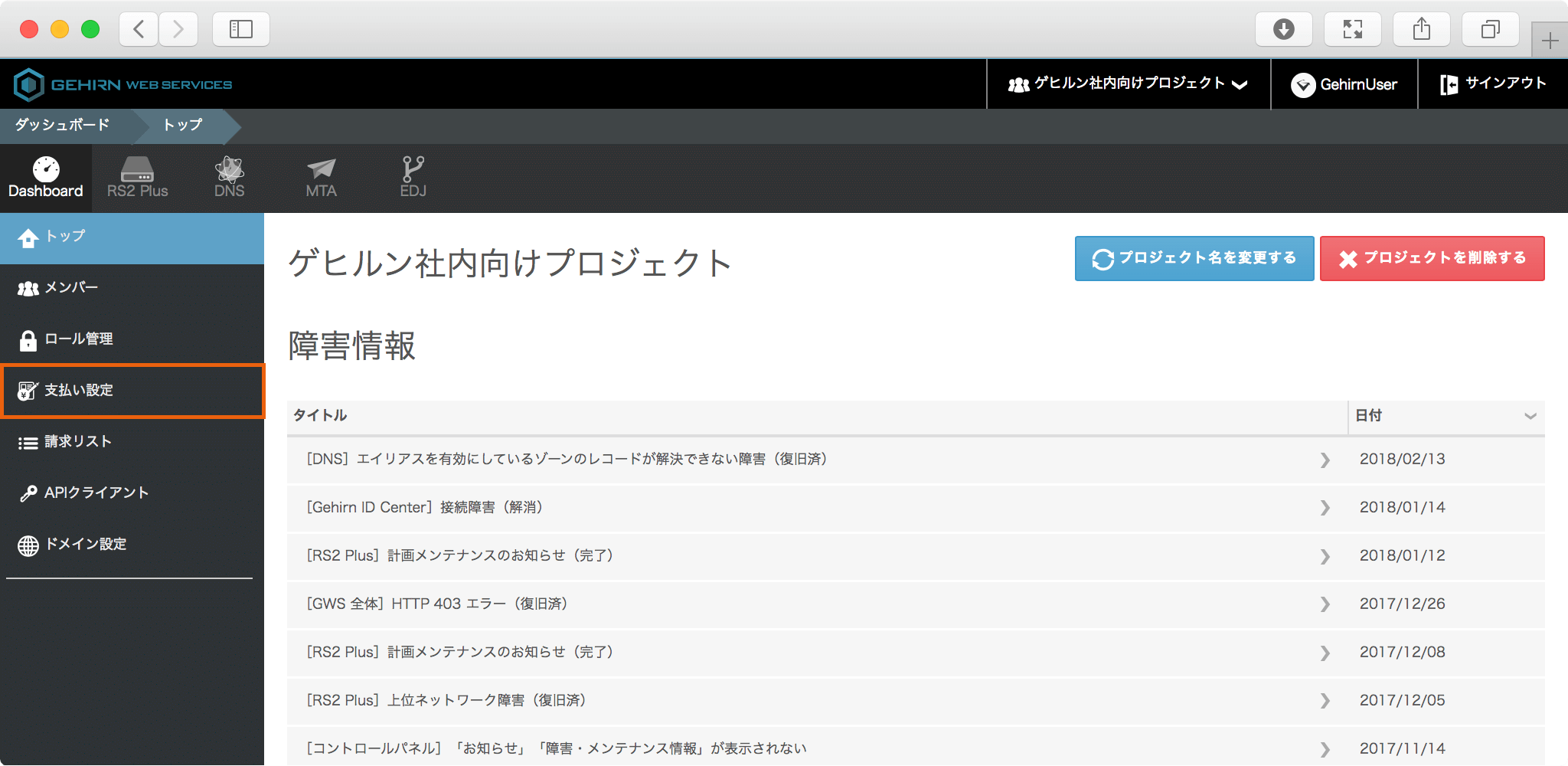1568x766 pixels.
Task: Click the red プロジェクトを削除する button
Action: pos(1432,258)
